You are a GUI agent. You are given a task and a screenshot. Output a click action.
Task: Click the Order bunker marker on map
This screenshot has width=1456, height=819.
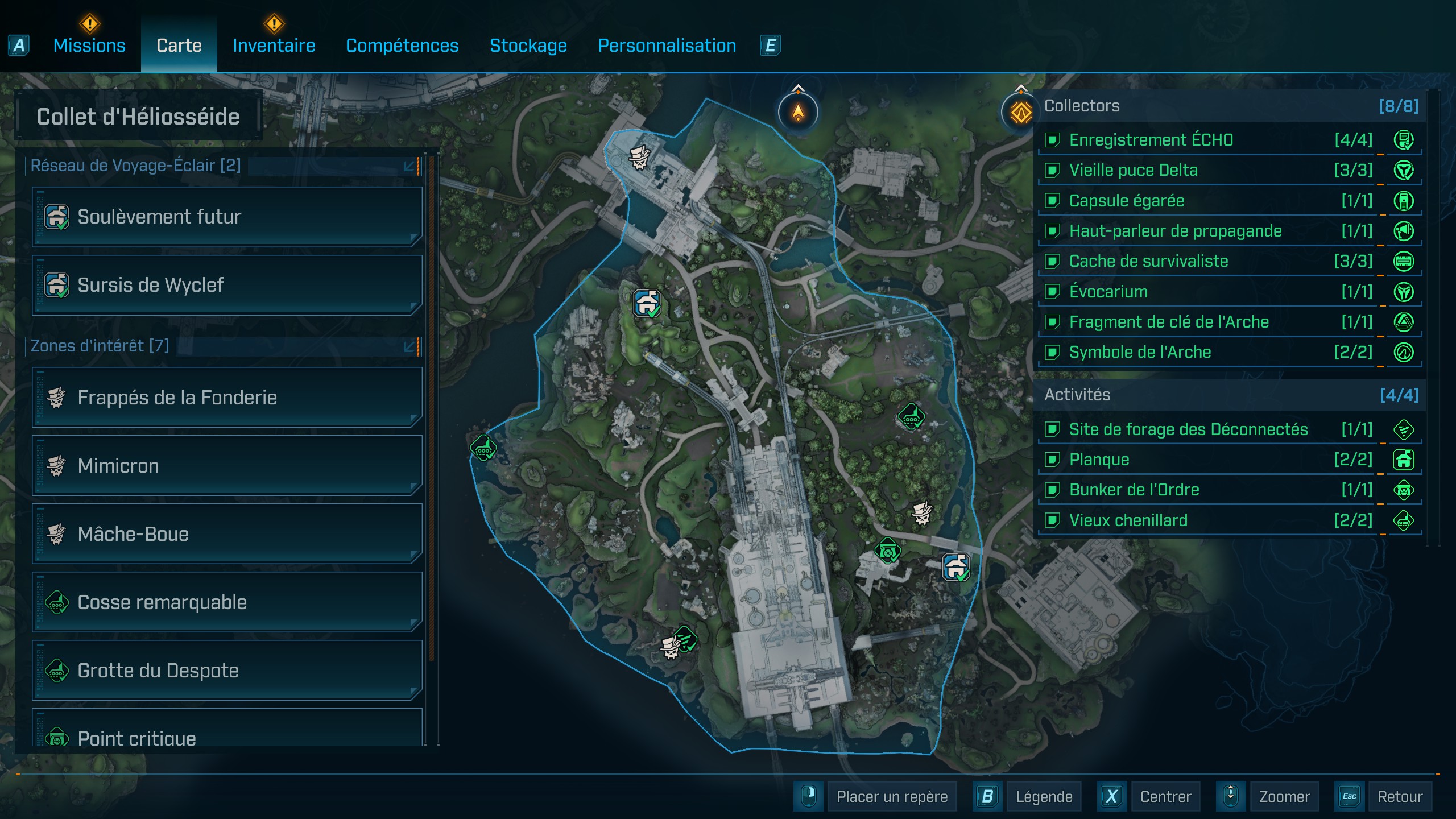tap(887, 550)
